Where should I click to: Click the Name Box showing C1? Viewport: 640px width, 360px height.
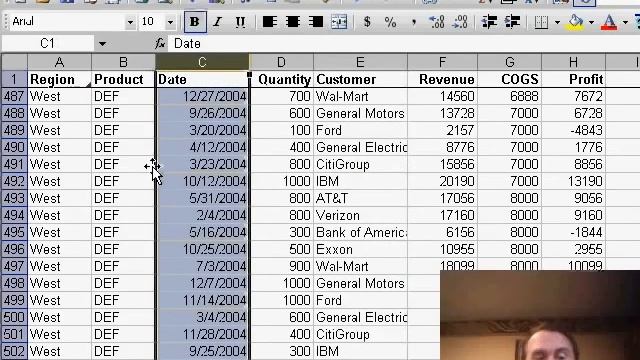[47, 44]
